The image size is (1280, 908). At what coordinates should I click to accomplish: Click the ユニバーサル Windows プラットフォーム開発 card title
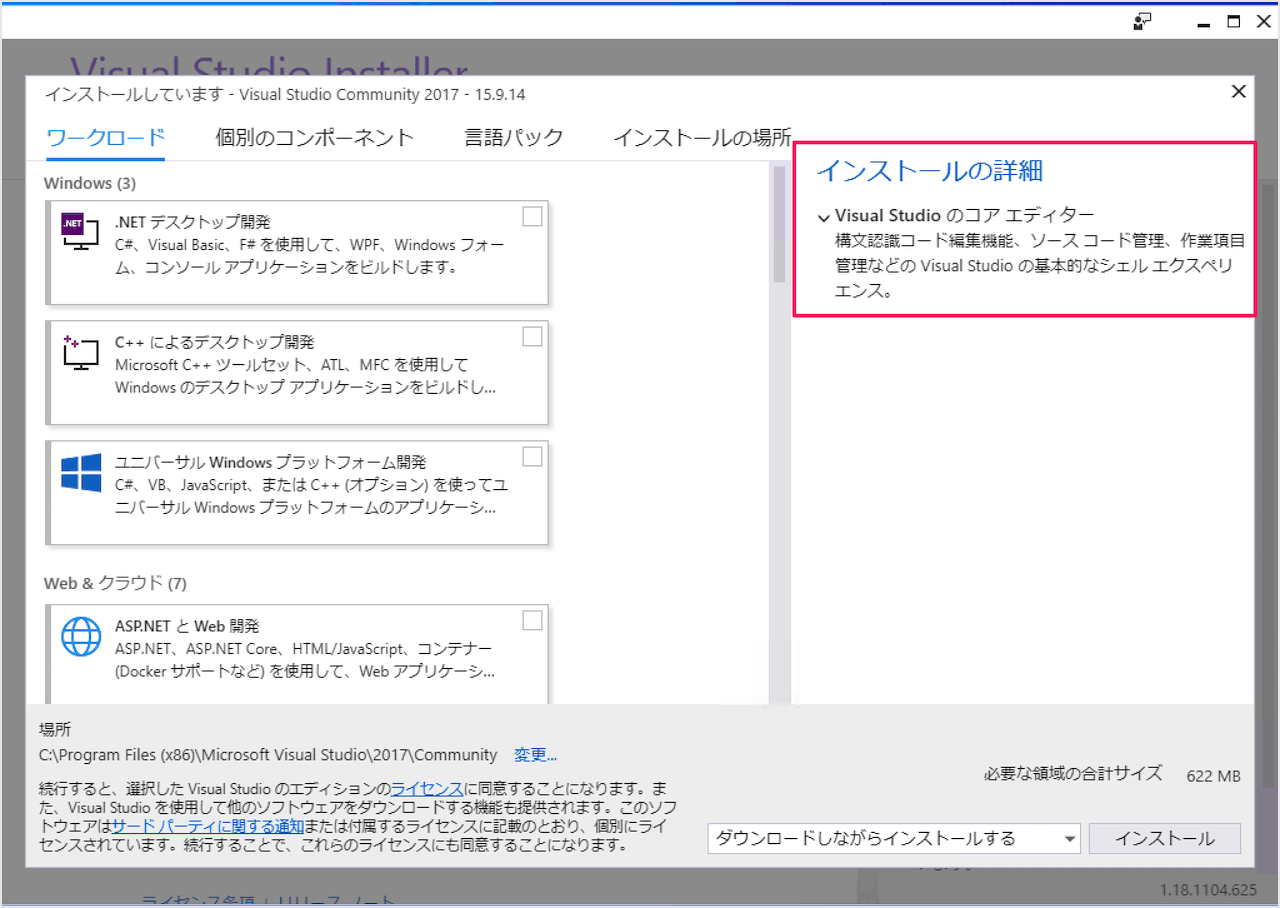pos(271,462)
